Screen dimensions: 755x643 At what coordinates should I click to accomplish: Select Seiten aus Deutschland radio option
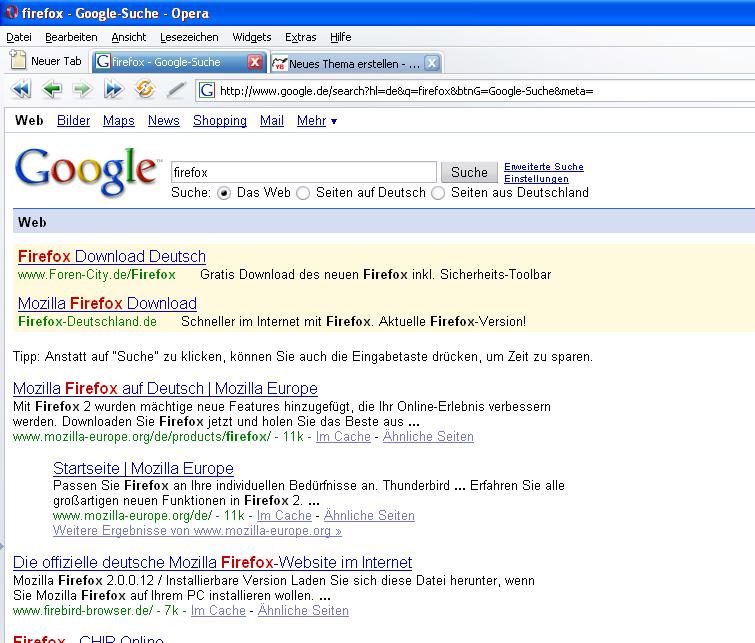(x=438, y=194)
